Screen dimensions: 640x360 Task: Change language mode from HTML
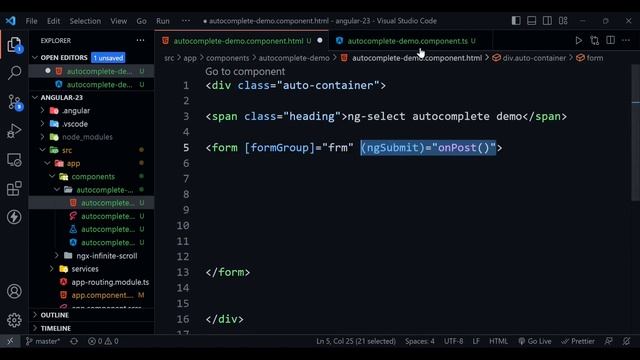(498, 341)
